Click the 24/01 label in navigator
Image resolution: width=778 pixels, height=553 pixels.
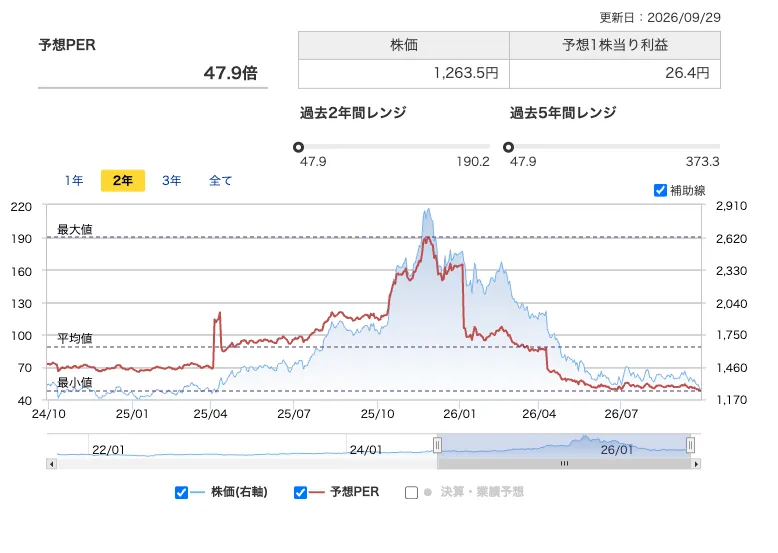click(x=366, y=450)
